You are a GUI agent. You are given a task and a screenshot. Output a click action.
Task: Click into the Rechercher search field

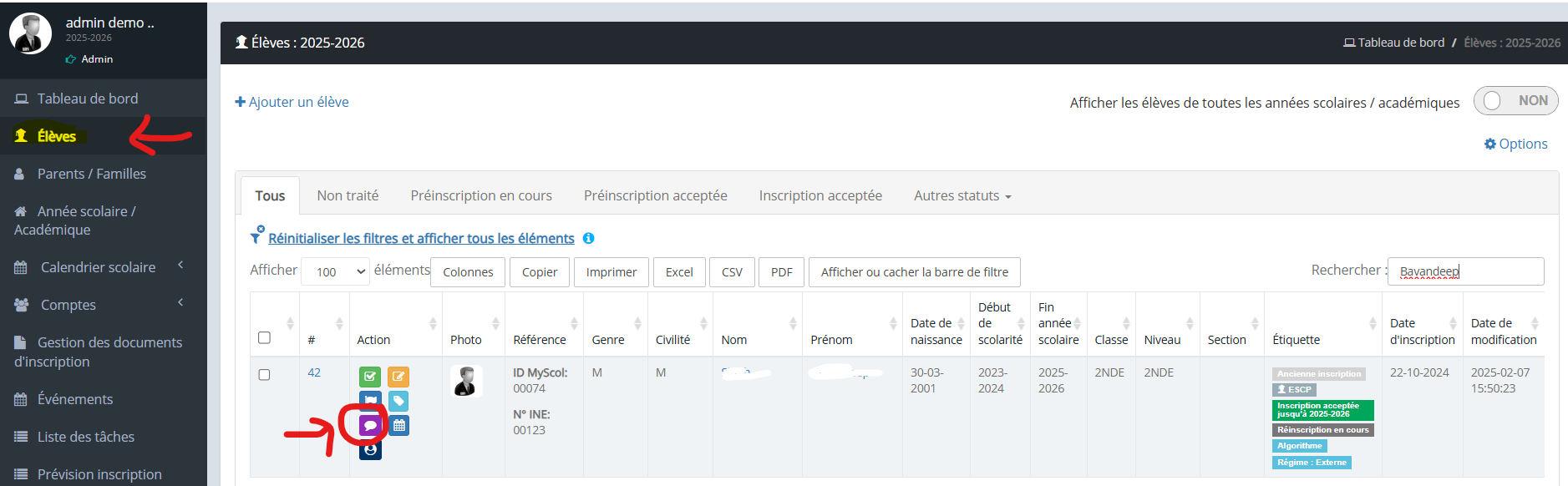1465,271
